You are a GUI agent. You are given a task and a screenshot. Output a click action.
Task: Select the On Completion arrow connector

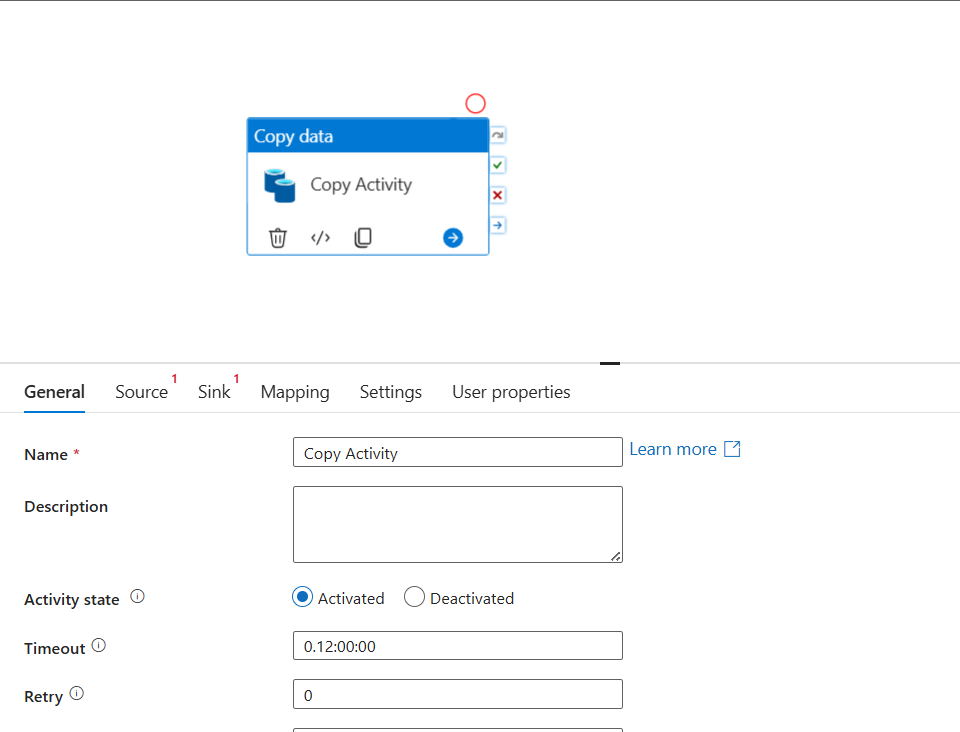[x=498, y=225]
